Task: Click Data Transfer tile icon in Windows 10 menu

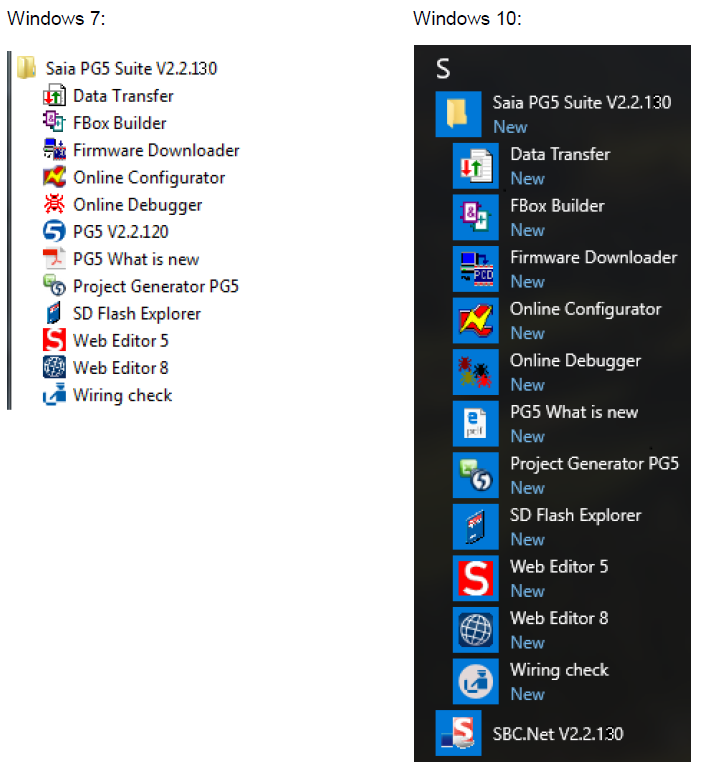Action: tap(475, 166)
